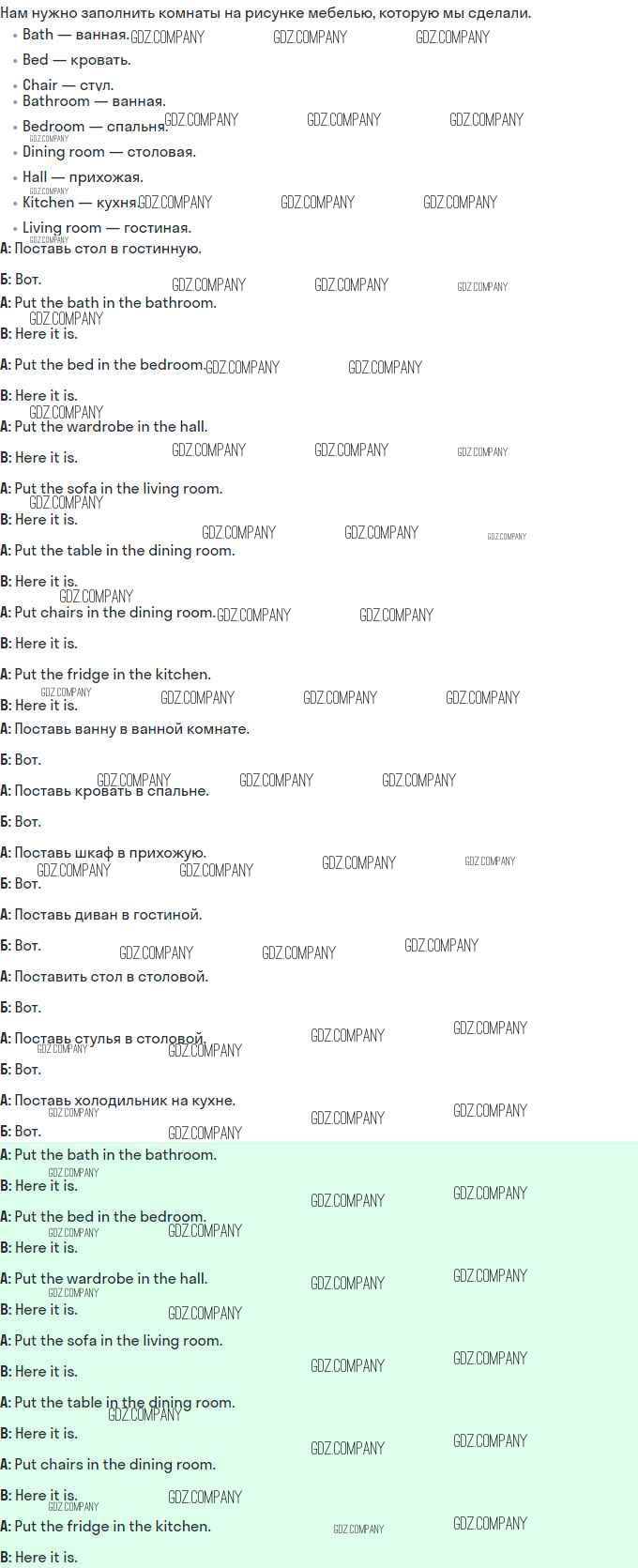Click the line 'Поставь шкаф в прихожую'
The height and width of the screenshot is (1568, 638).
pos(103,853)
